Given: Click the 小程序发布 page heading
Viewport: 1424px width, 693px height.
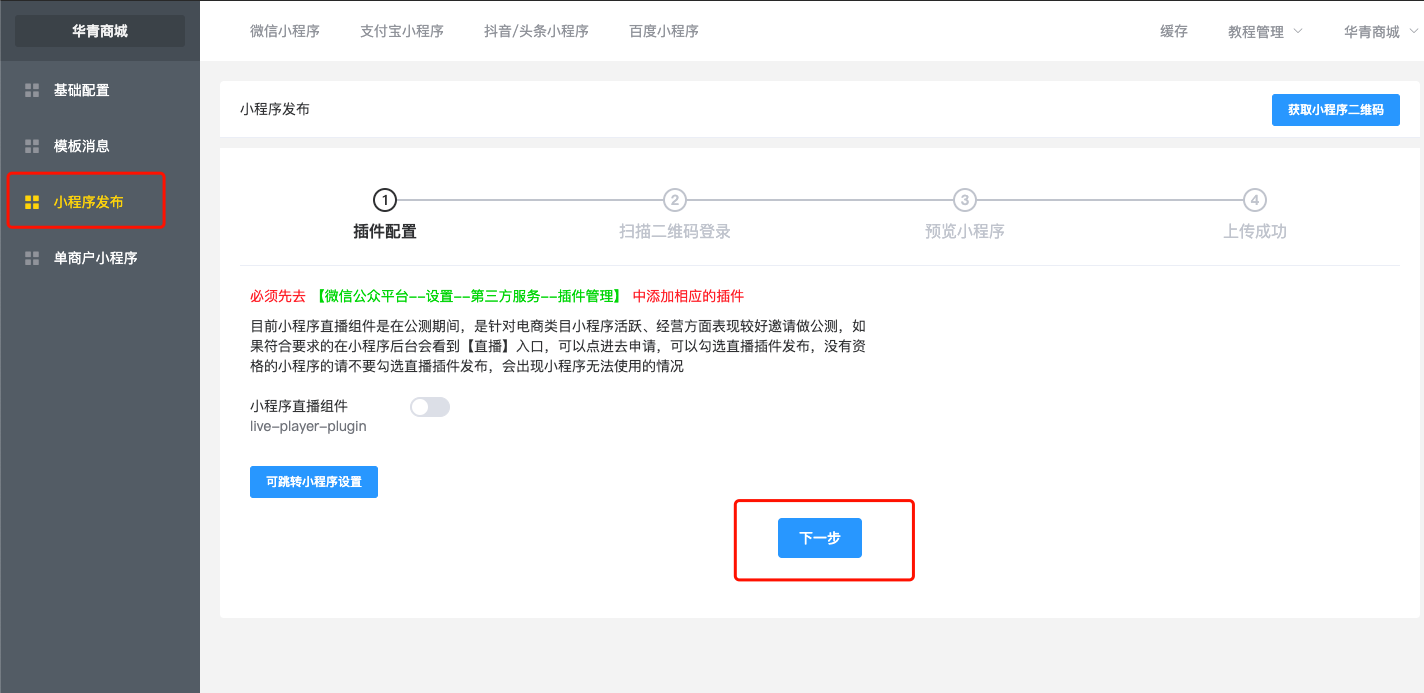Looking at the screenshot, I should click(x=275, y=109).
